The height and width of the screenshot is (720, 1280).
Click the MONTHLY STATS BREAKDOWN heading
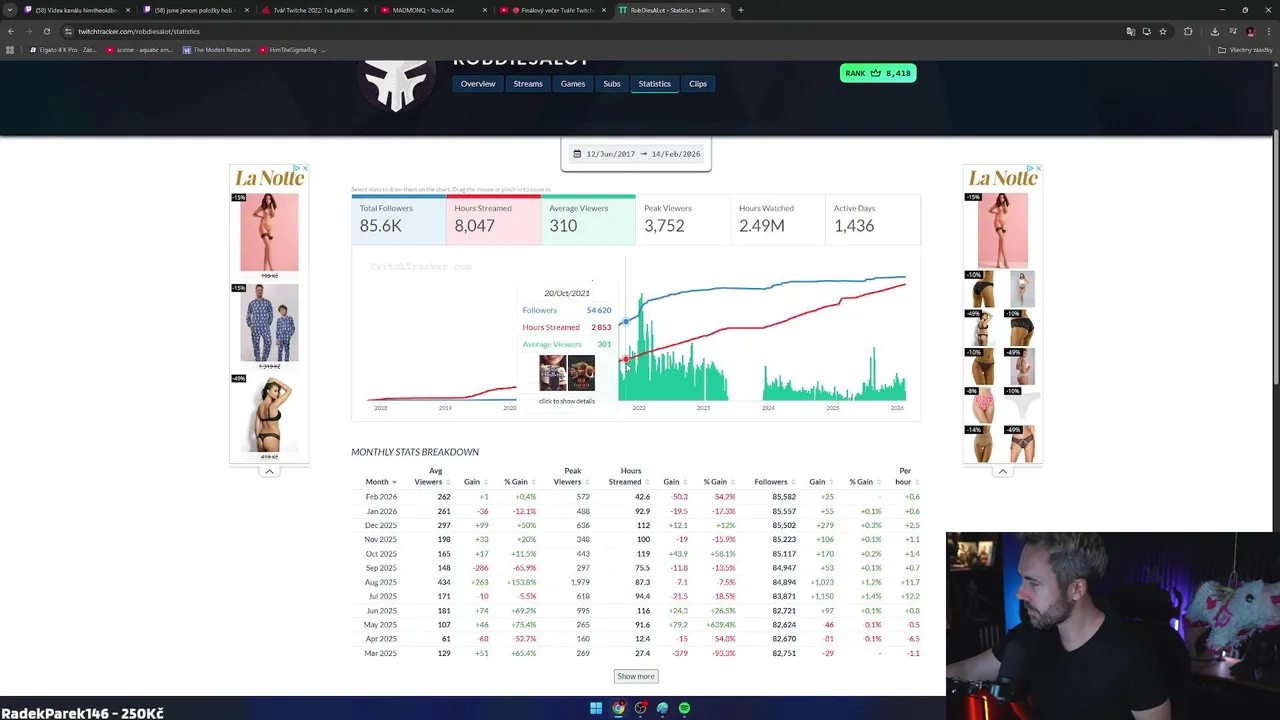[x=415, y=452]
